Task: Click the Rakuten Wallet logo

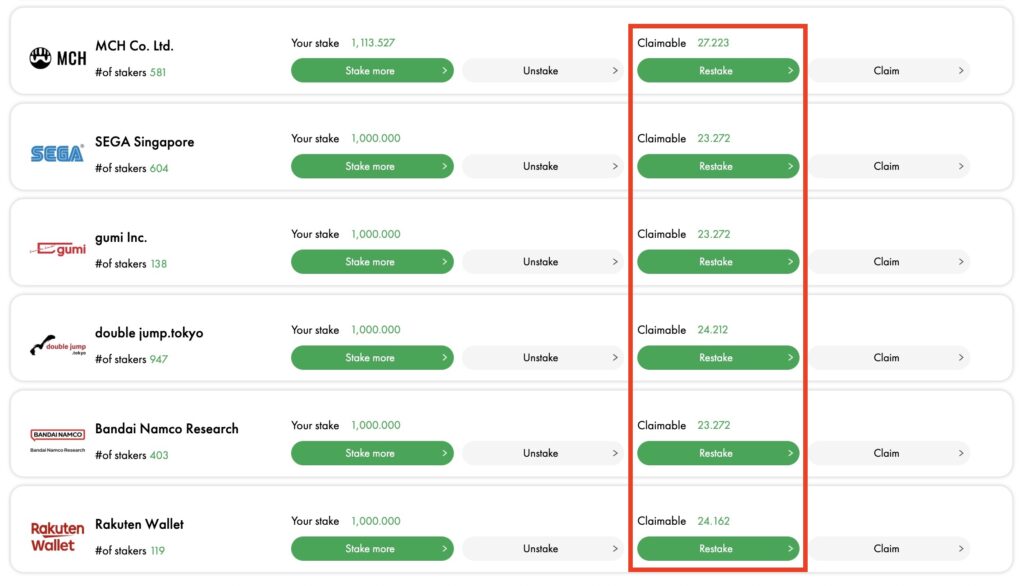Action: click(57, 536)
